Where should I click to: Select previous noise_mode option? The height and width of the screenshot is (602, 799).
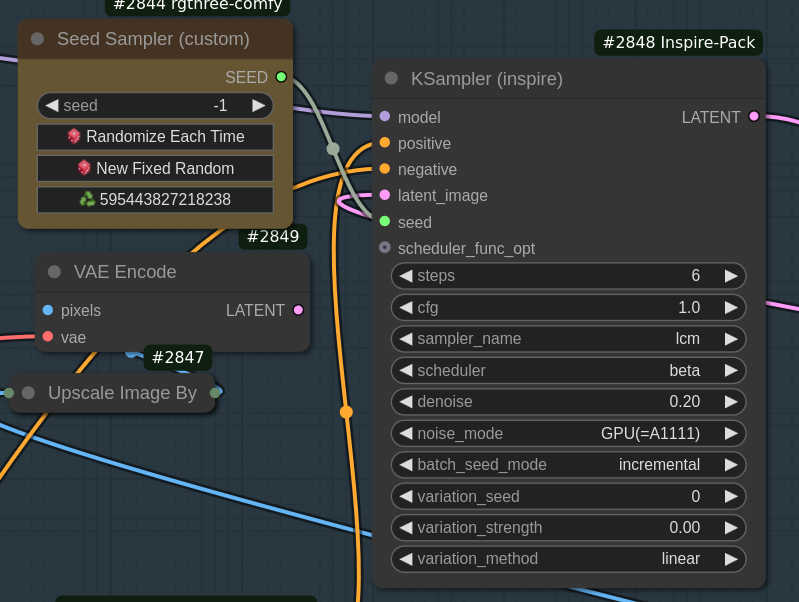pos(406,433)
